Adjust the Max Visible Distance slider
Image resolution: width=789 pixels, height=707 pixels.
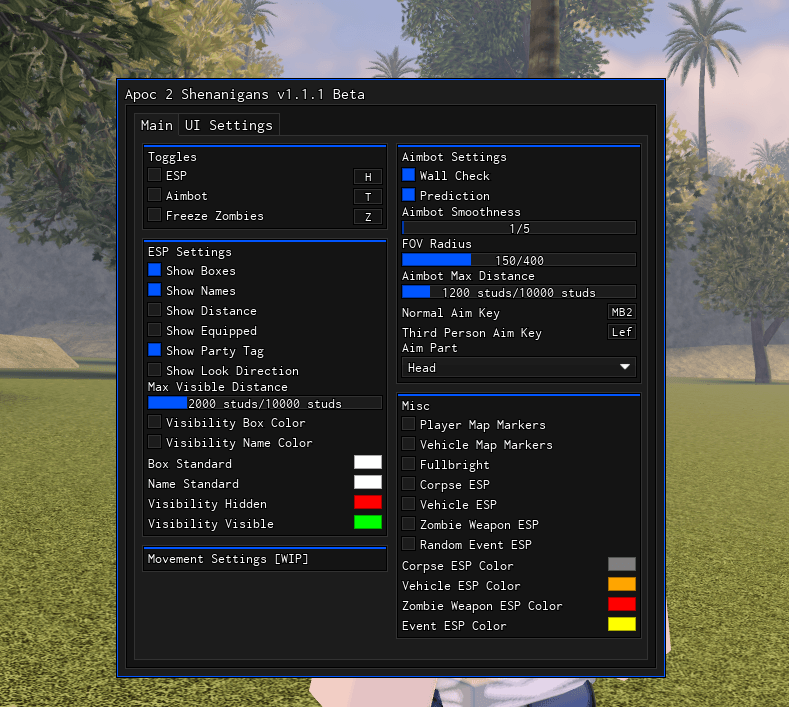tap(265, 403)
